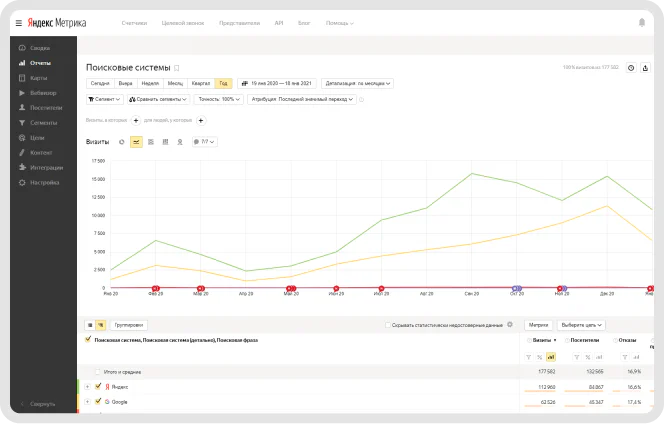Image resolution: width=664 pixels, height=424 pixels.
Task: Expand the Сравнить сегменты dropdown
Action: click(158, 99)
